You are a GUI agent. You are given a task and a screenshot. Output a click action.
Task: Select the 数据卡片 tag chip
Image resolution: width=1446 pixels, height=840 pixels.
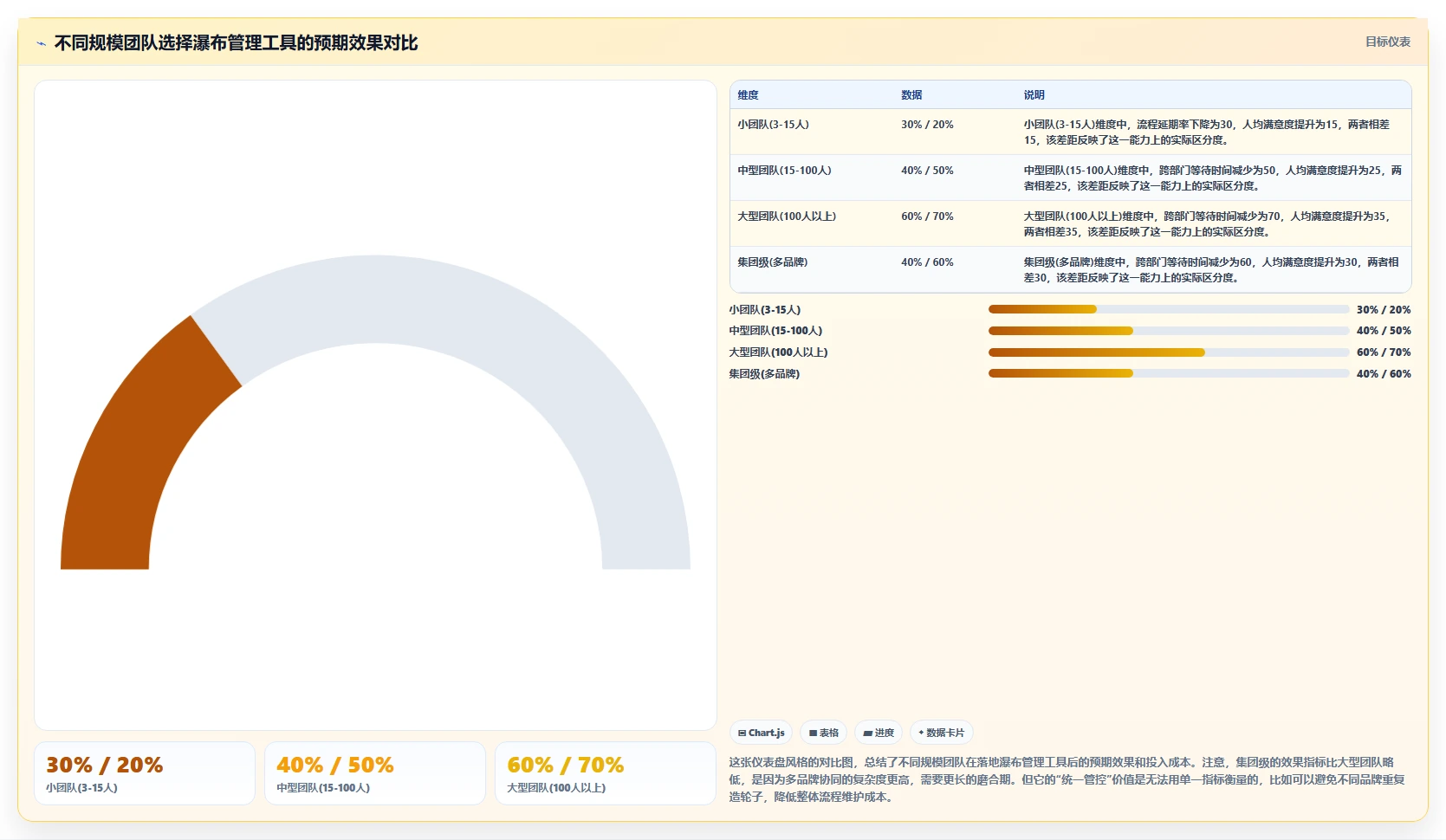(941, 733)
